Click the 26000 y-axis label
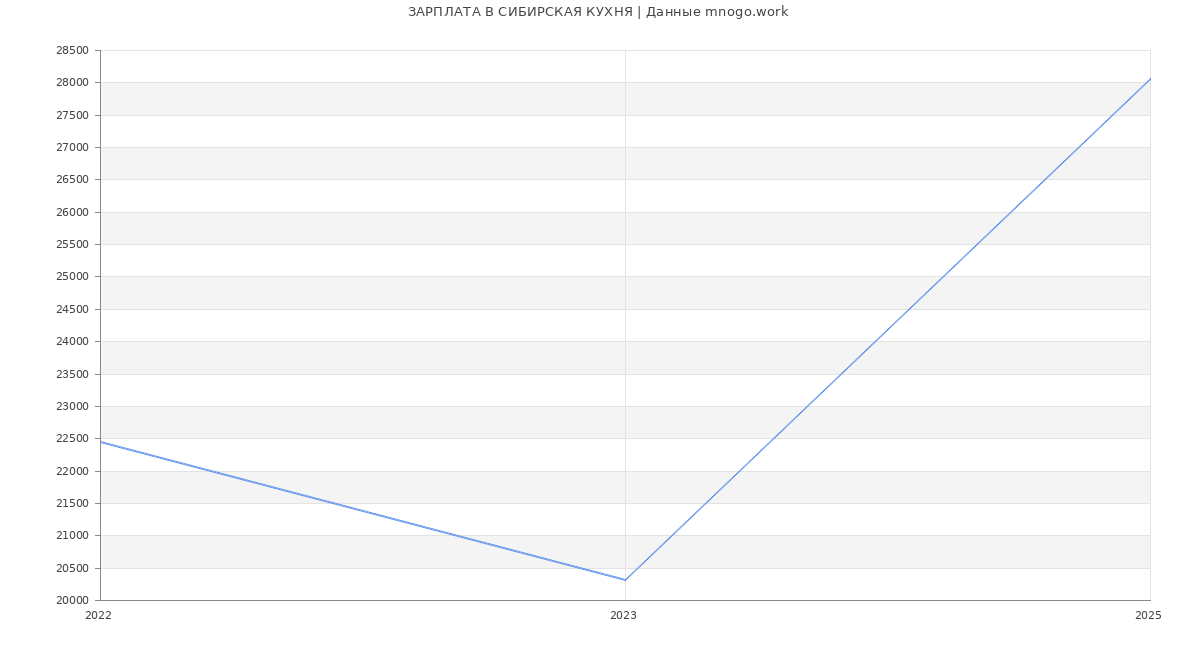This screenshot has height=650, width=1200. click(x=72, y=212)
